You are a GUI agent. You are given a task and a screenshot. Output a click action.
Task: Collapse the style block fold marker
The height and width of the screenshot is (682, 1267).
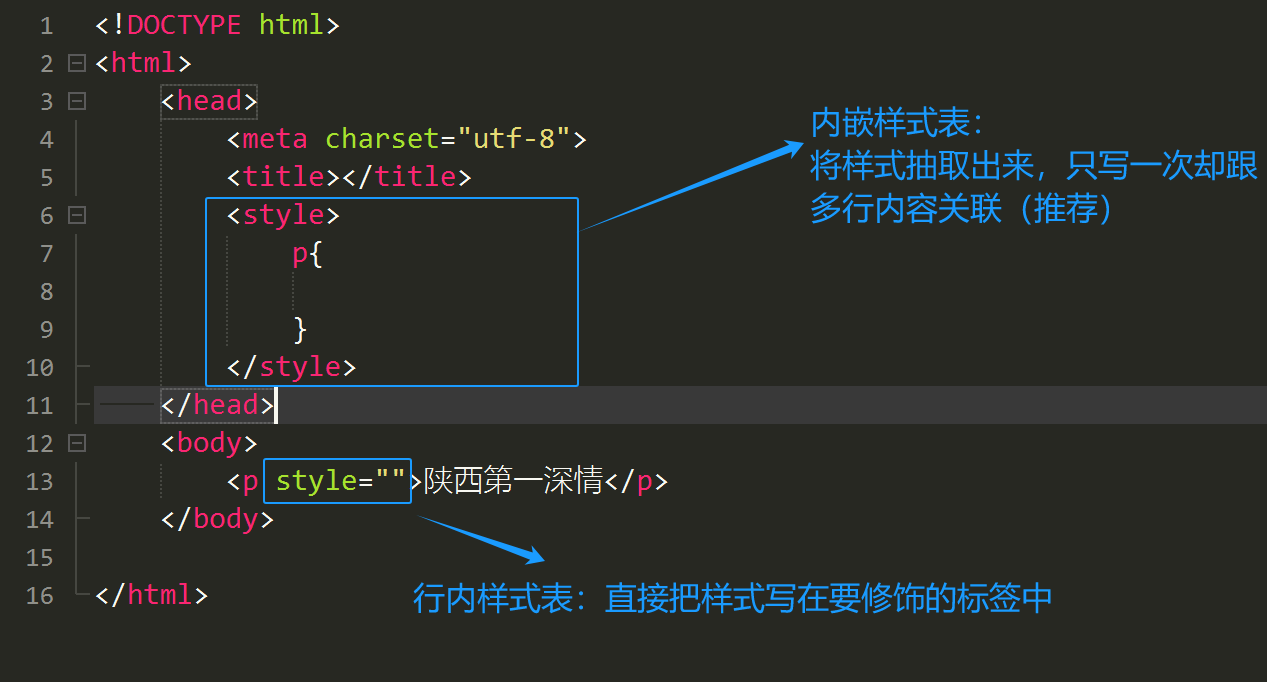tap(77, 215)
